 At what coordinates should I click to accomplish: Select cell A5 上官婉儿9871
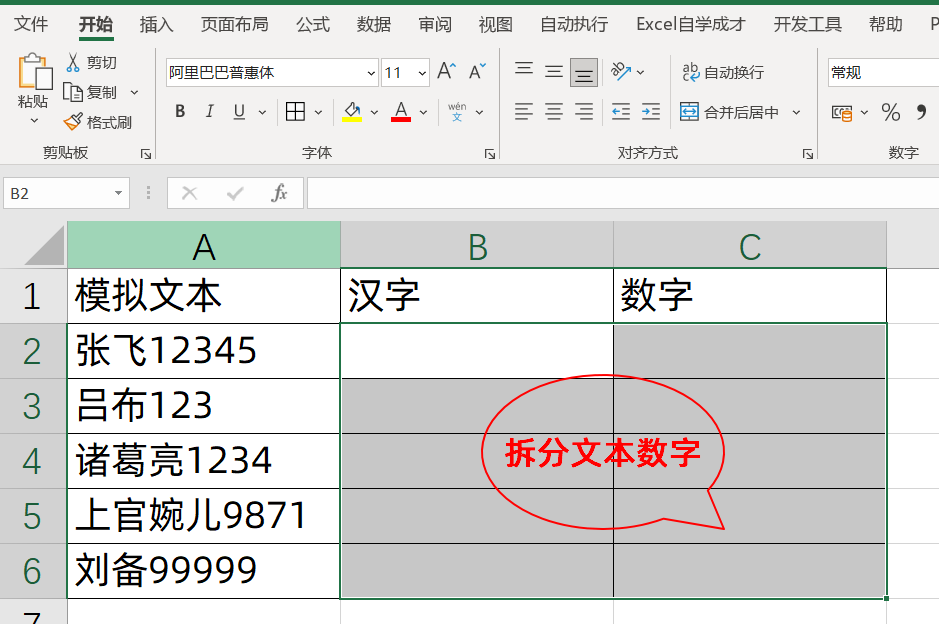[204, 516]
